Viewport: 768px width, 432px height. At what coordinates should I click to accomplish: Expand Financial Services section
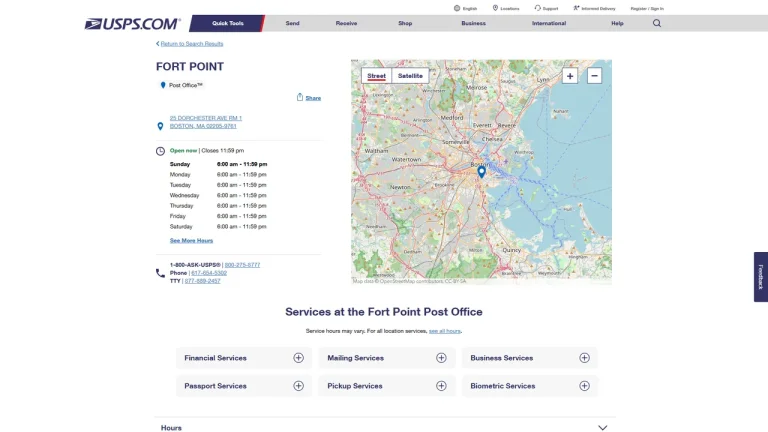[x=244, y=358]
